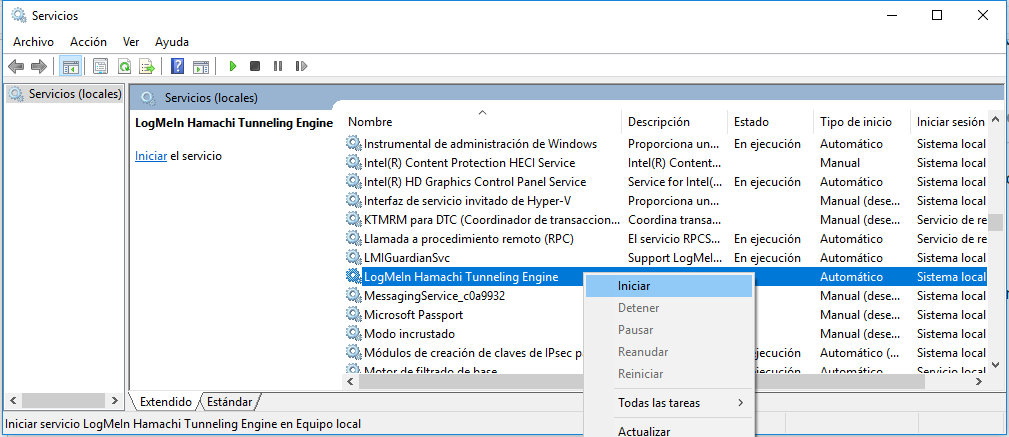The height and width of the screenshot is (437, 1009).
Task: Open Help using the question mark icon
Action: point(177,66)
